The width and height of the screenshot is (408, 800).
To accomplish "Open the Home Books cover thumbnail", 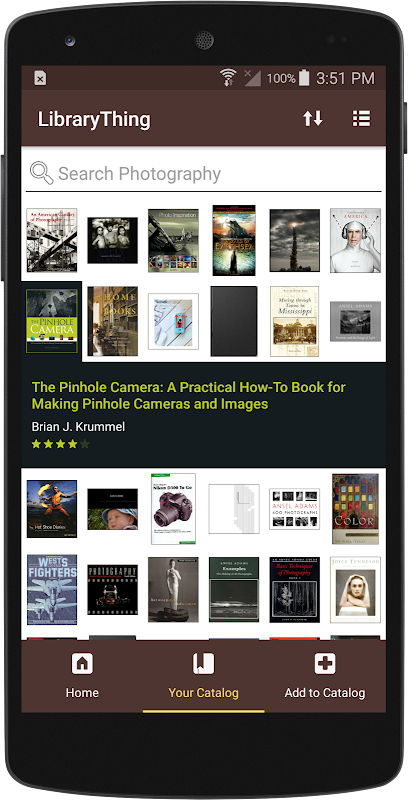I will (x=112, y=321).
